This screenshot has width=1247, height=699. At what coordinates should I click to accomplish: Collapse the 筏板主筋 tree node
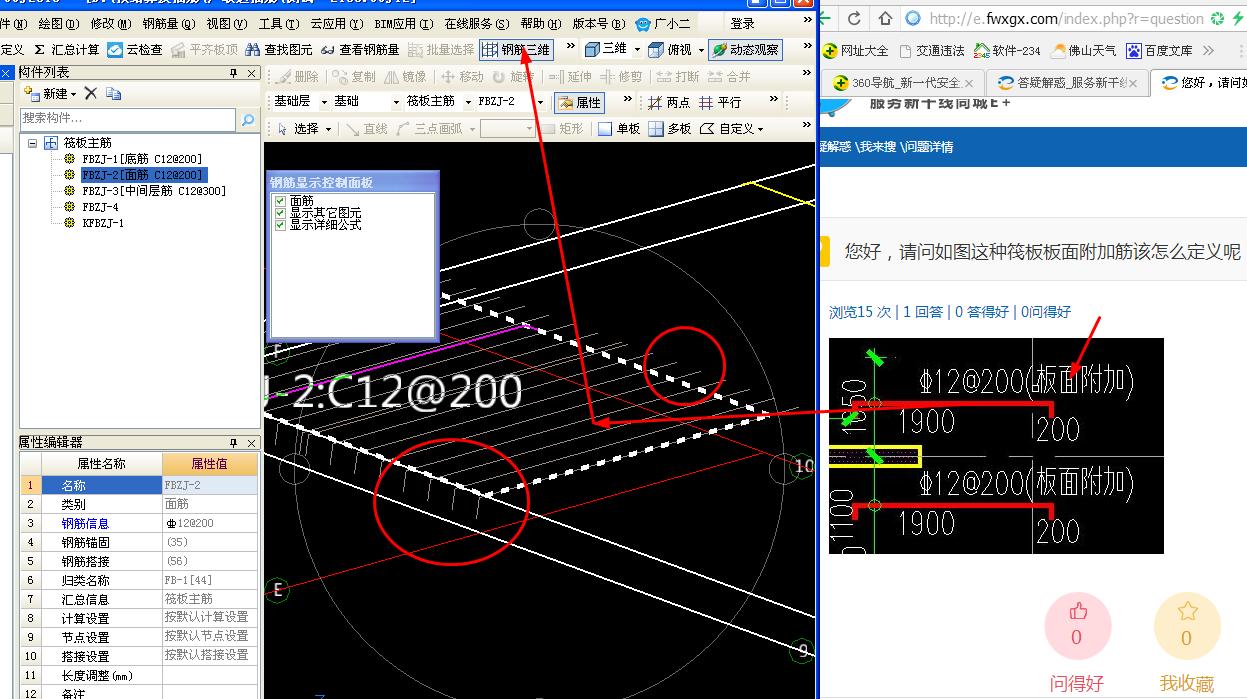pyautogui.click(x=33, y=143)
